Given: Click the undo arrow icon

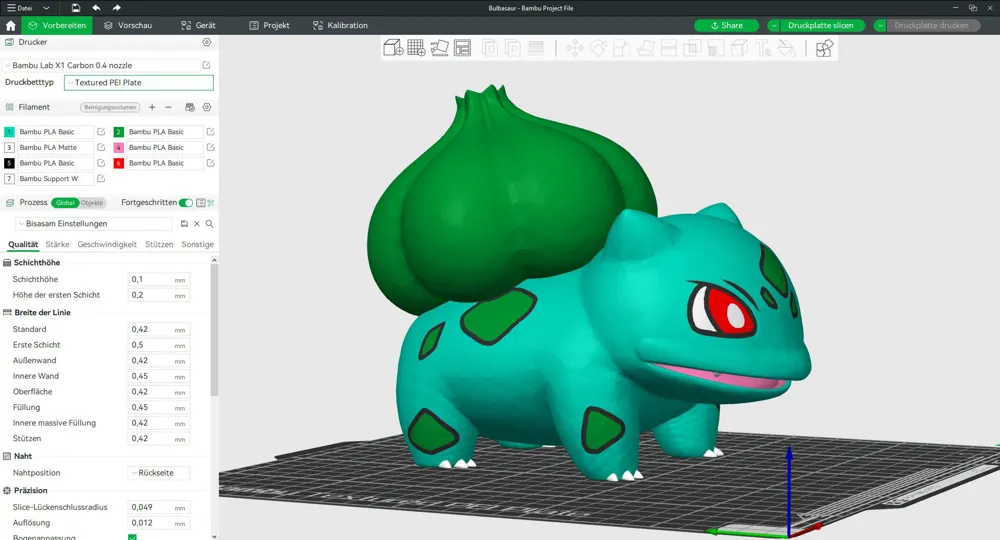Looking at the screenshot, I should pyautogui.click(x=96, y=8).
